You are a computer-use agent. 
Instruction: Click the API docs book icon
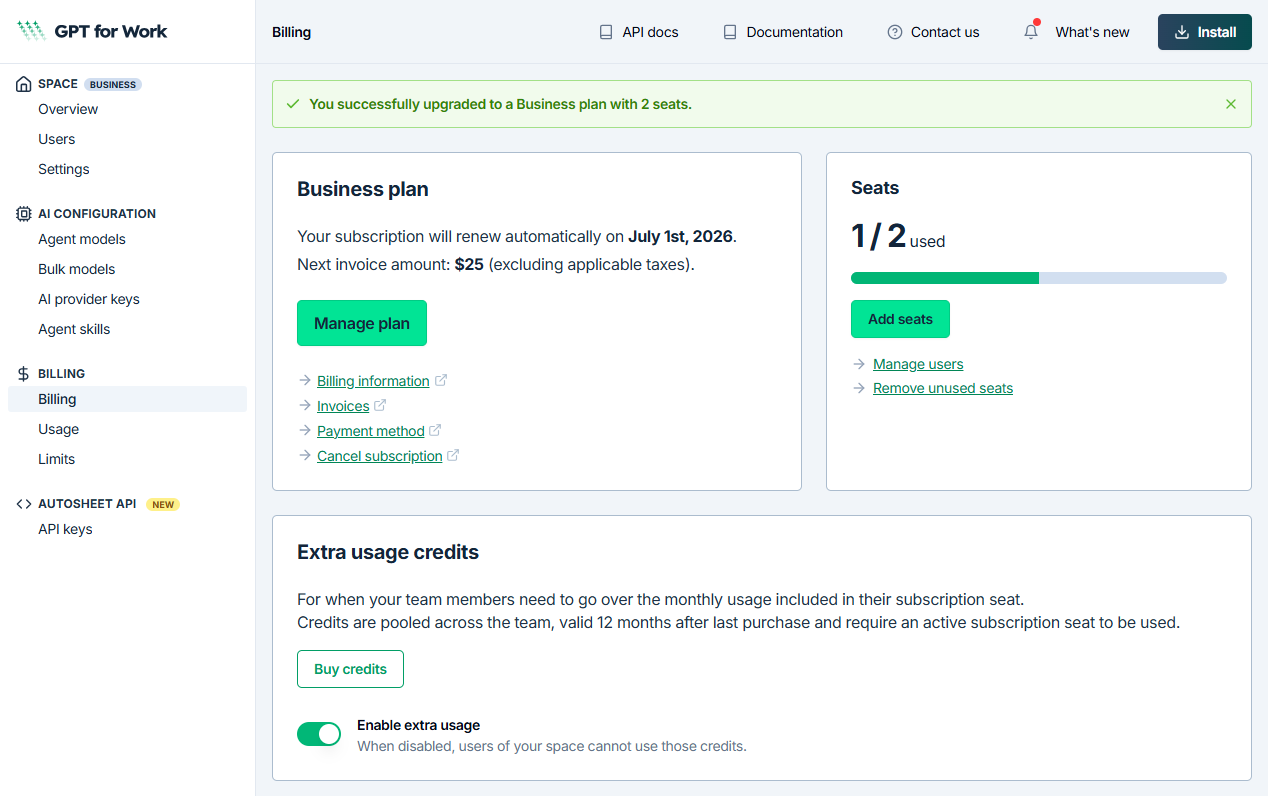pyautogui.click(x=606, y=32)
